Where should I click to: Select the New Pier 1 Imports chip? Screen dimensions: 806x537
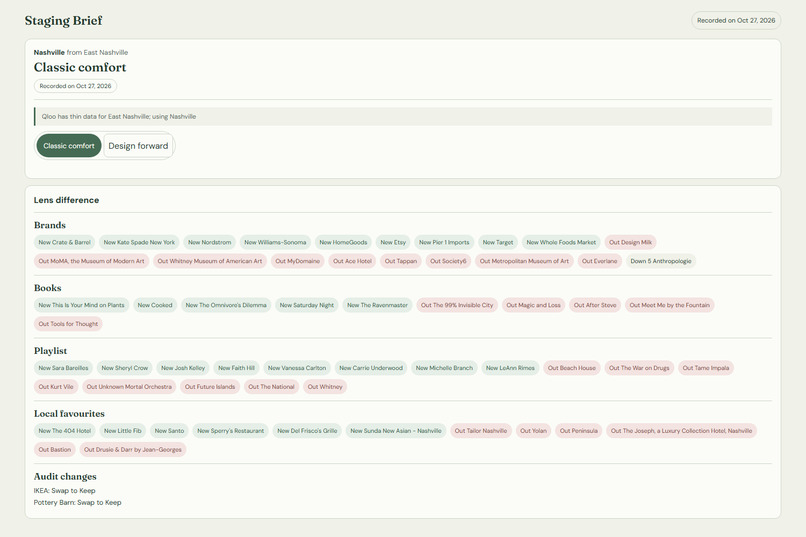(x=444, y=242)
